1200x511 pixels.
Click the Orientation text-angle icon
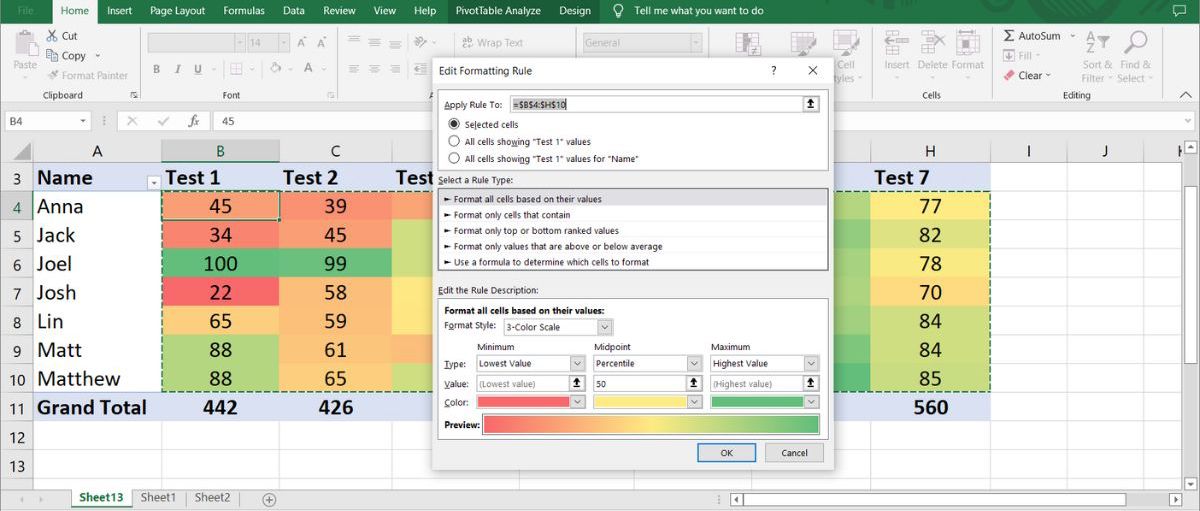(420, 43)
